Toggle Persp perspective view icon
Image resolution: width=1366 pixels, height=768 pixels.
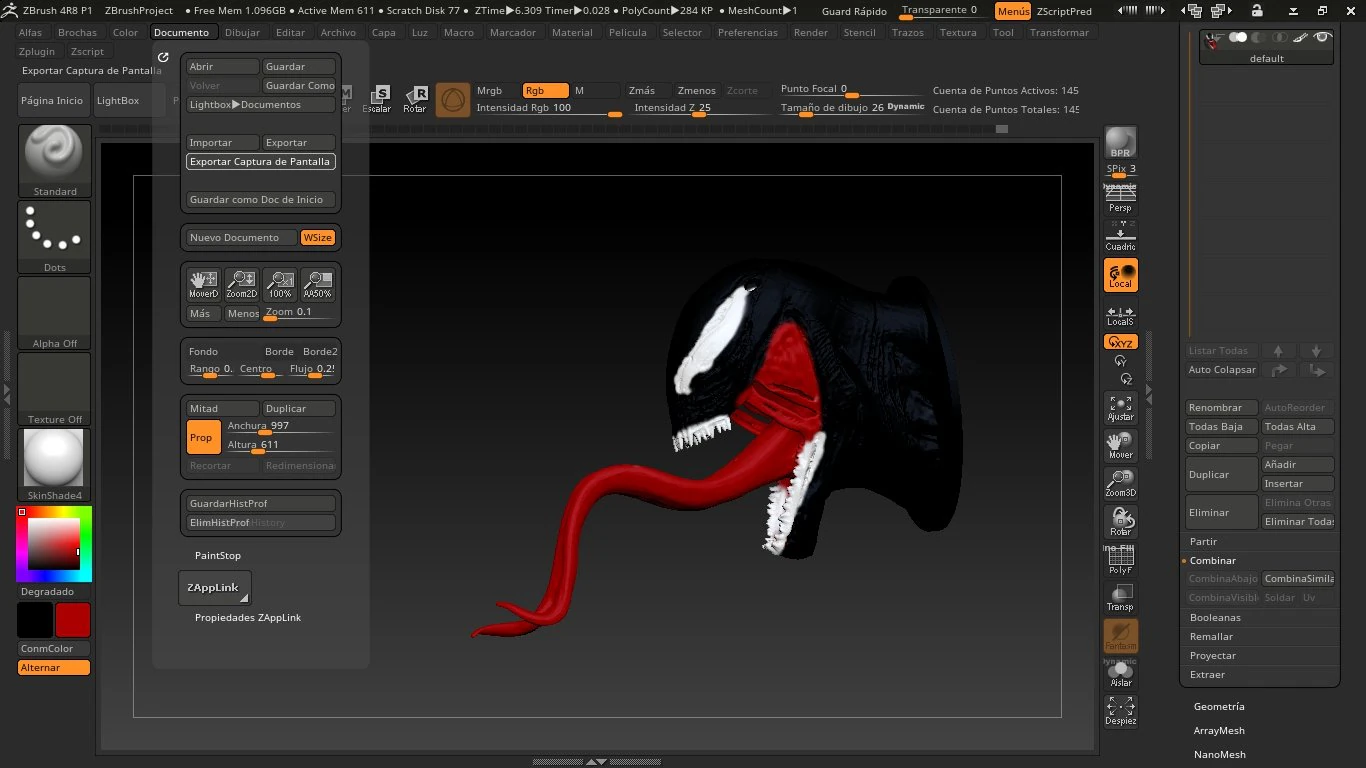click(x=1120, y=197)
